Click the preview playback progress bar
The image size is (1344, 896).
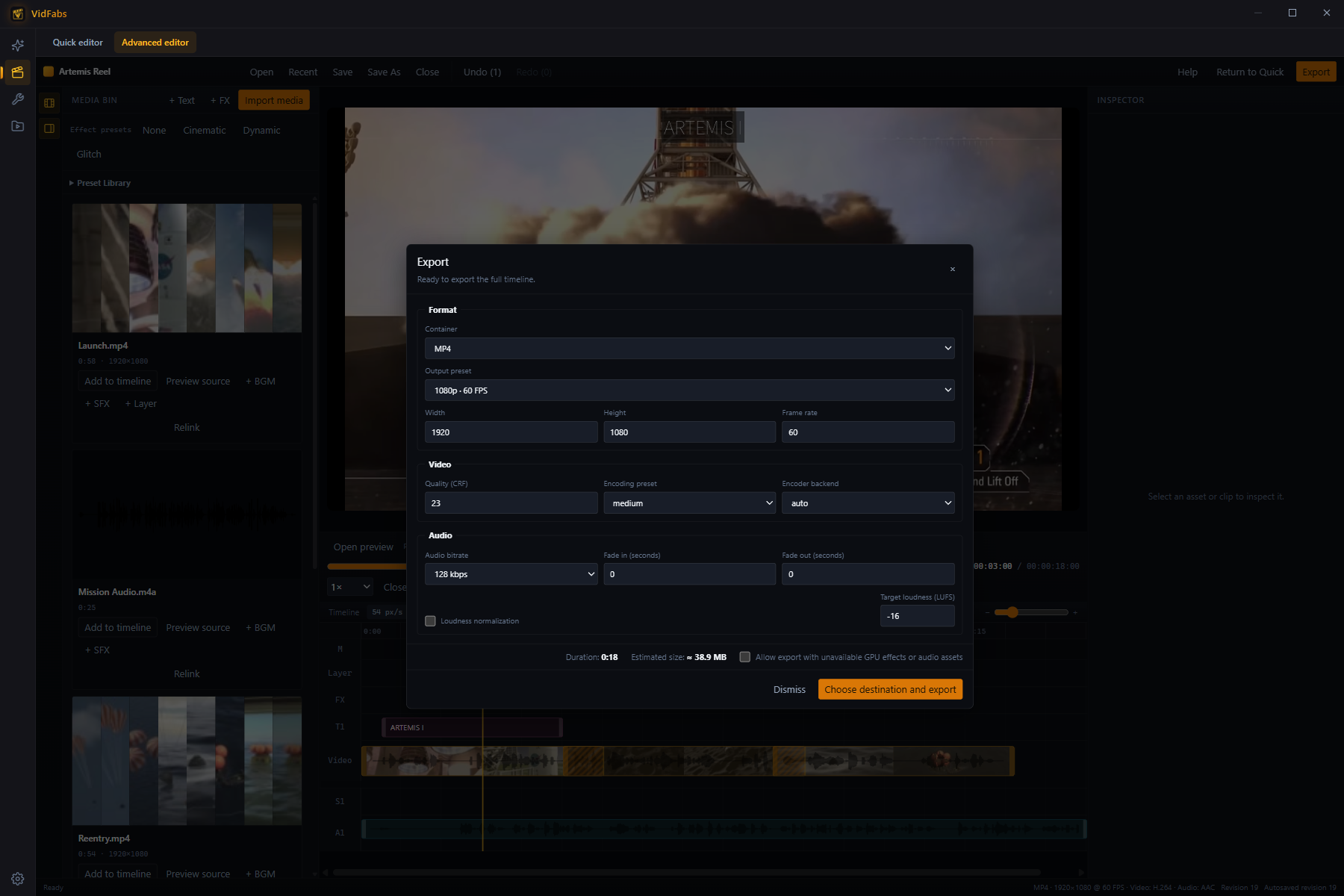pos(367,567)
